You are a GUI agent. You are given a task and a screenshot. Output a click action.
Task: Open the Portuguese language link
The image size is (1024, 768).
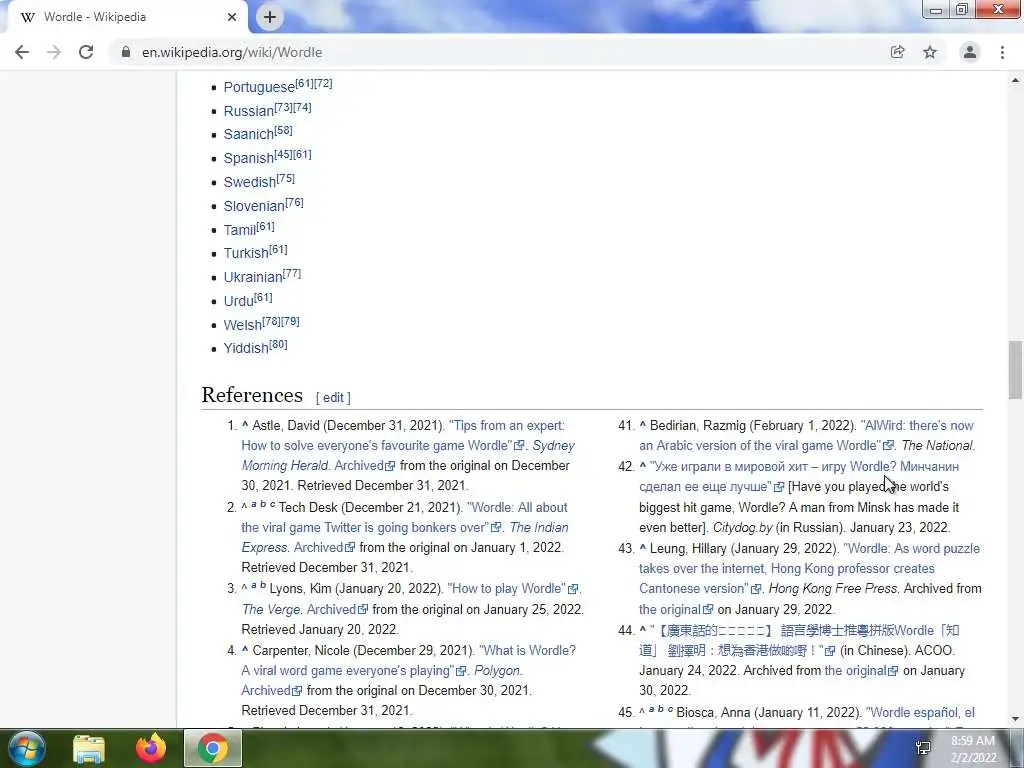tap(259, 87)
